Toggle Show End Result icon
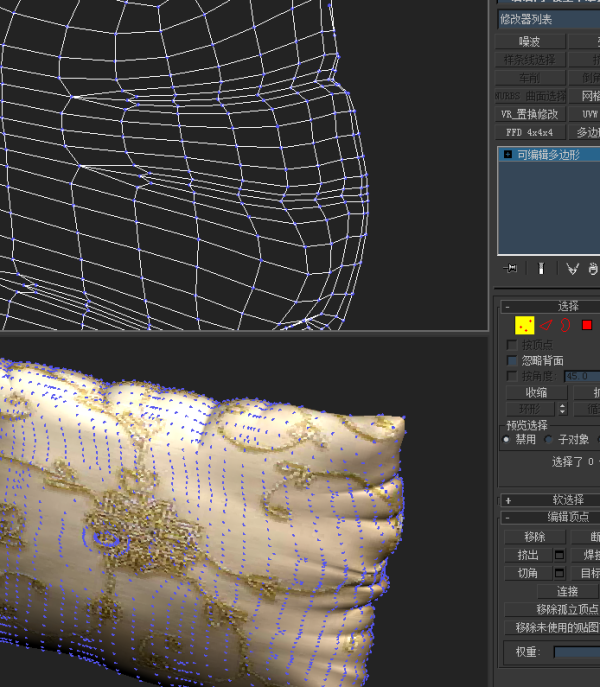The width and height of the screenshot is (600, 687). point(541,268)
